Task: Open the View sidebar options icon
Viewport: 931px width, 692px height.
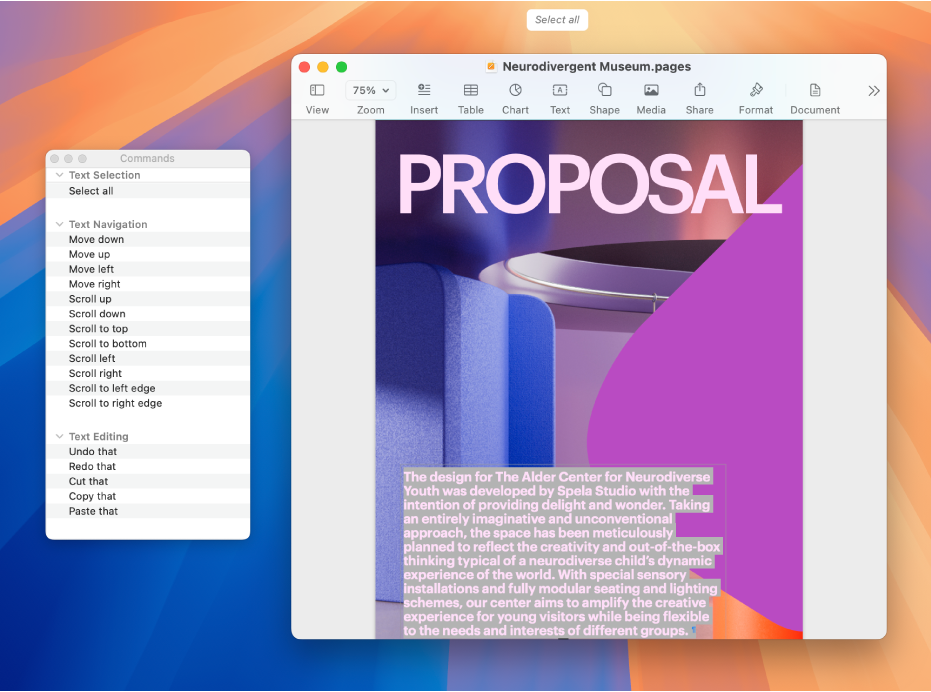Action: tap(317, 90)
